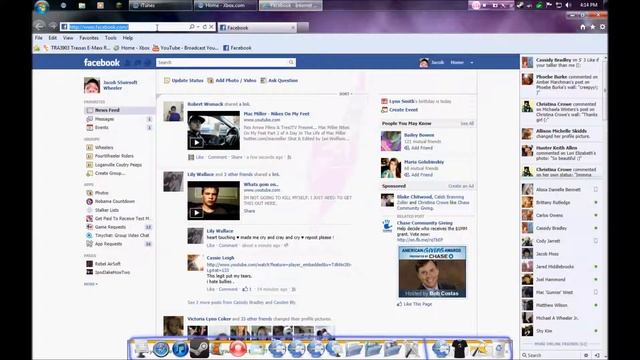The height and width of the screenshot is (360, 640).
Task: Add Bailey Bowen as a friend
Action: tap(418, 148)
